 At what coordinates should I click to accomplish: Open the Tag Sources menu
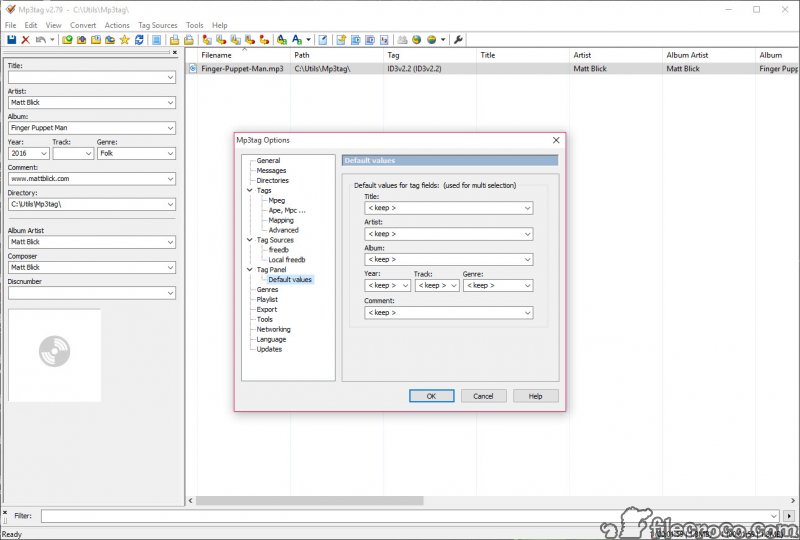(158, 25)
